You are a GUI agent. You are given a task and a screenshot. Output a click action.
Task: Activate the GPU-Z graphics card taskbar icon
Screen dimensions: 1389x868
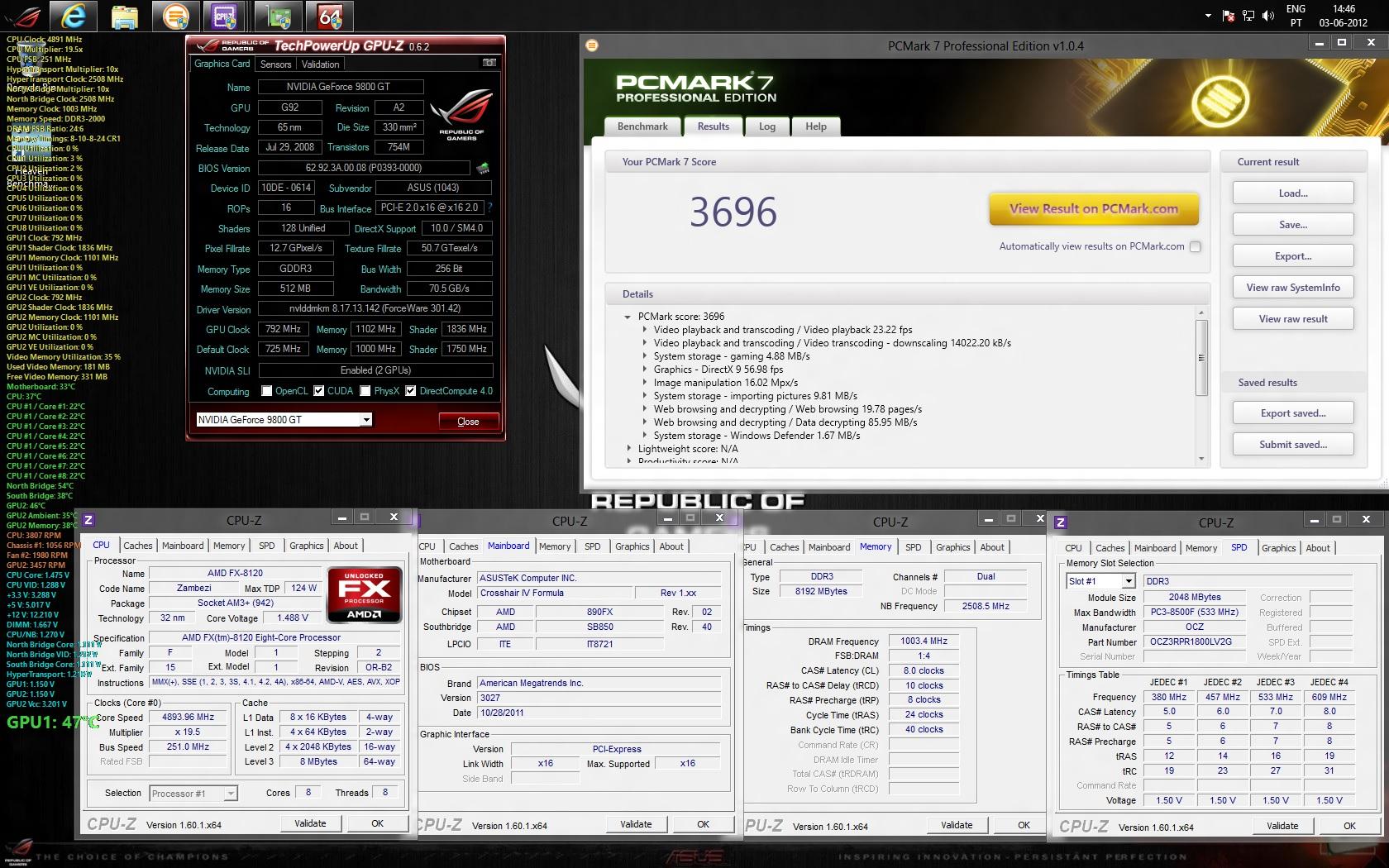tap(279, 15)
